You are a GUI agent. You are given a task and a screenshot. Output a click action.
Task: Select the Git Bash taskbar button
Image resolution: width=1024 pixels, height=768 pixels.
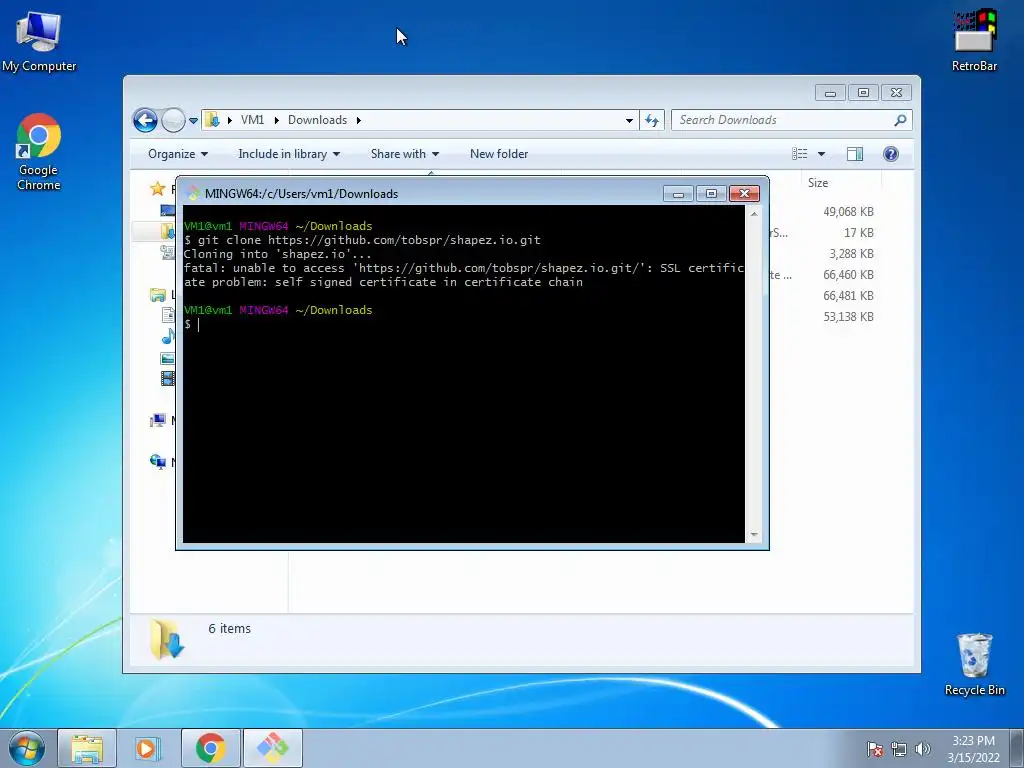272,748
